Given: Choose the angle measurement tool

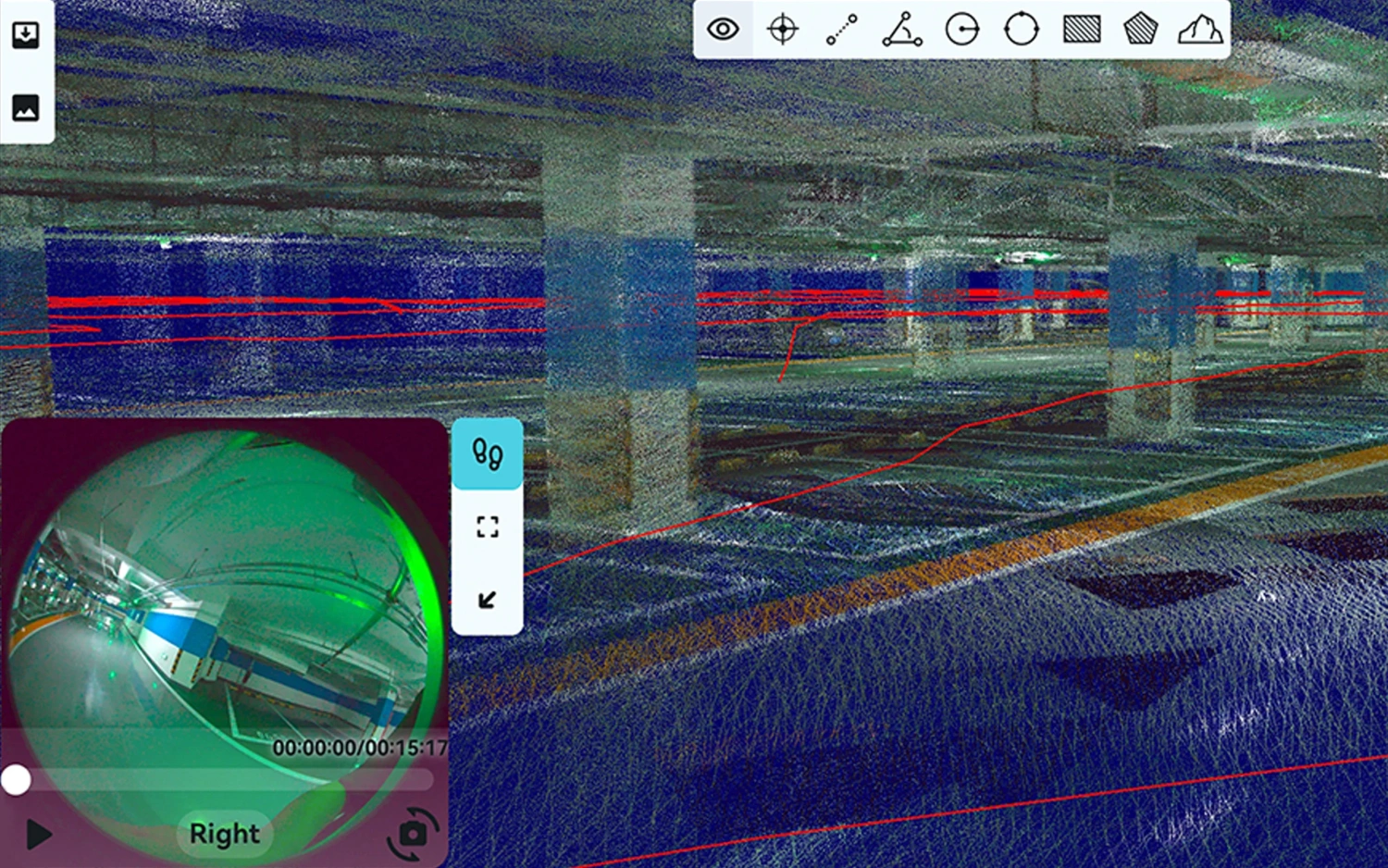Looking at the screenshot, I should point(901,30).
